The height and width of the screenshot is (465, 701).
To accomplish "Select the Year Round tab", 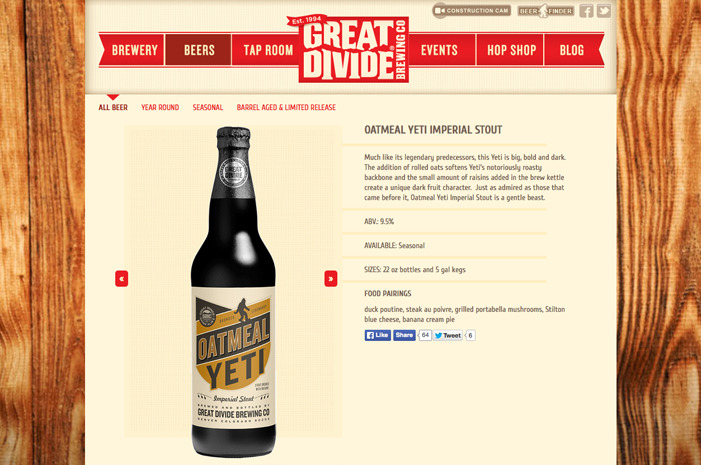I will pos(160,107).
